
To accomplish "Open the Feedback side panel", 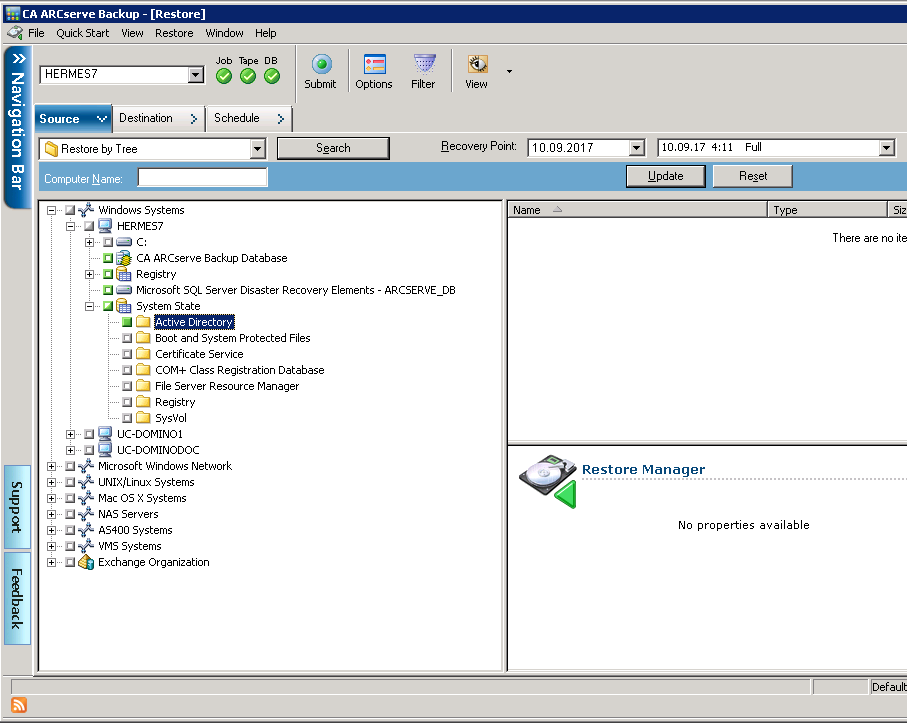I will pyautogui.click(x=17, y=598).
